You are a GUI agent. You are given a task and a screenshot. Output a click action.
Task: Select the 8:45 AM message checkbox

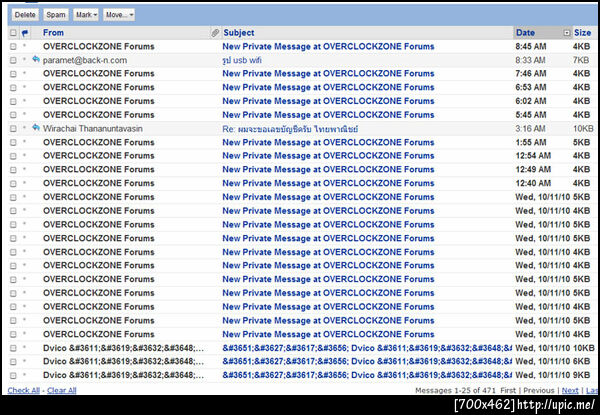coord(13,47)
